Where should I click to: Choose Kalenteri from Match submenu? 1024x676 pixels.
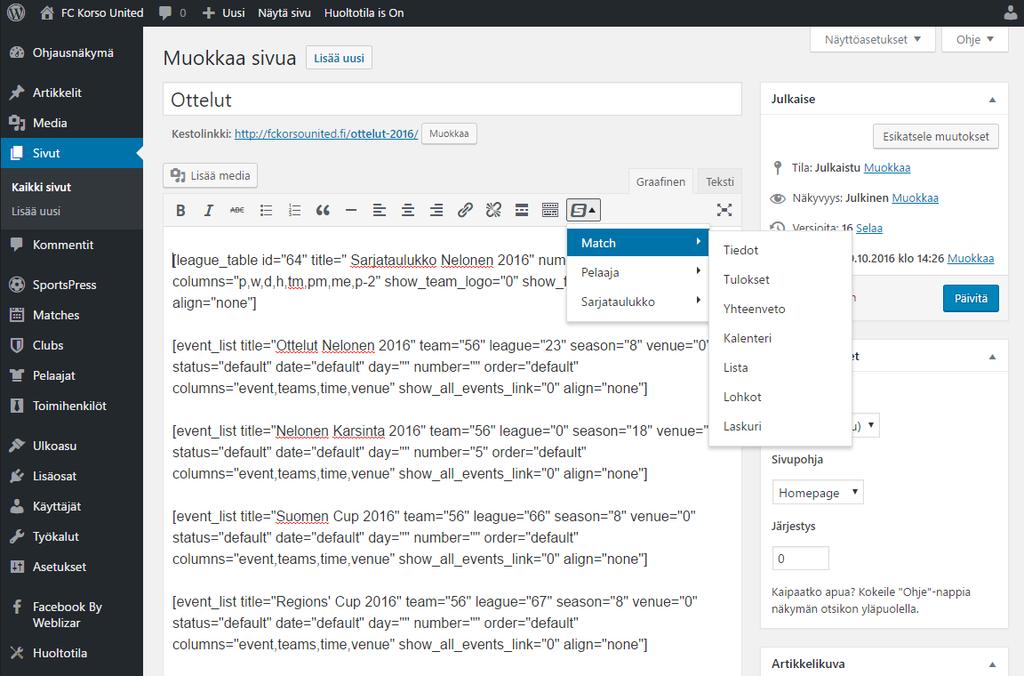780,338
